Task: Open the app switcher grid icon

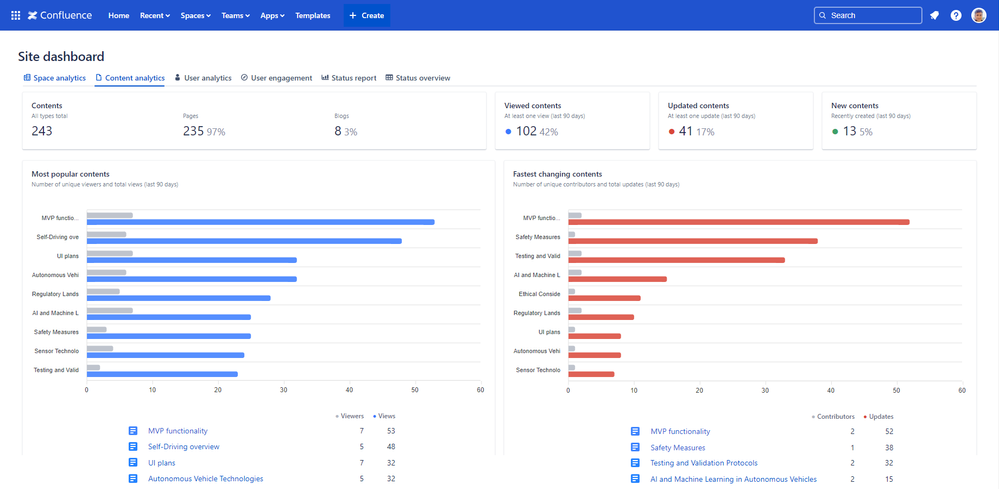Action: coord(15,16)
